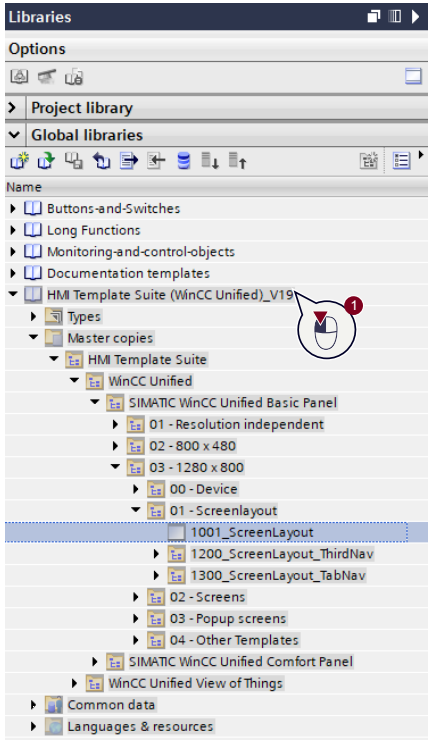The height and width of the screenshot is (743, 430).
Task: Click the open global library icon
Action: pos(46,161)
